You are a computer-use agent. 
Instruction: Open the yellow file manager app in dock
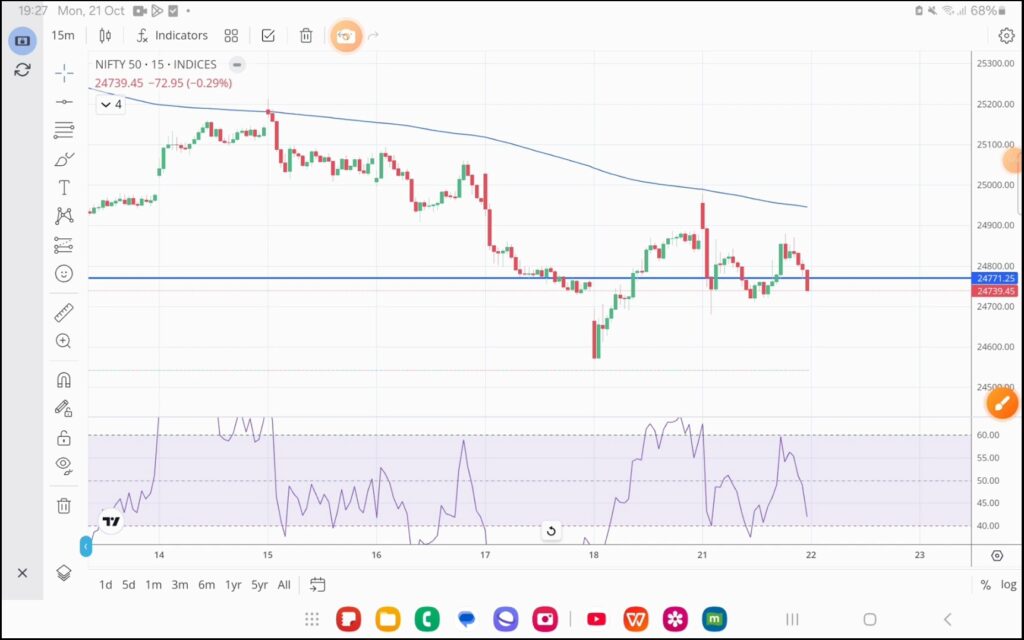(x=388, y=619)
